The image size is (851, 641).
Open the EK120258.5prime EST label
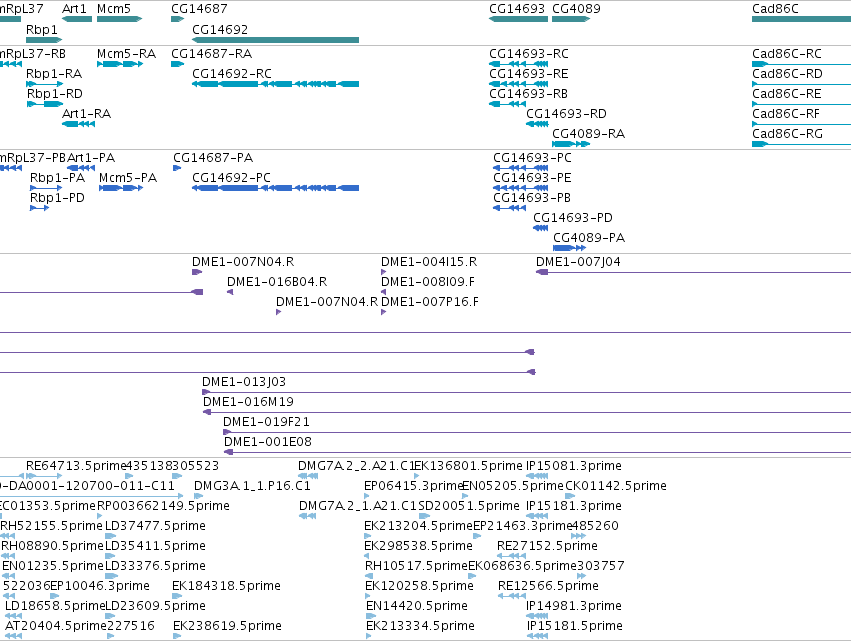tap(420, 586)
